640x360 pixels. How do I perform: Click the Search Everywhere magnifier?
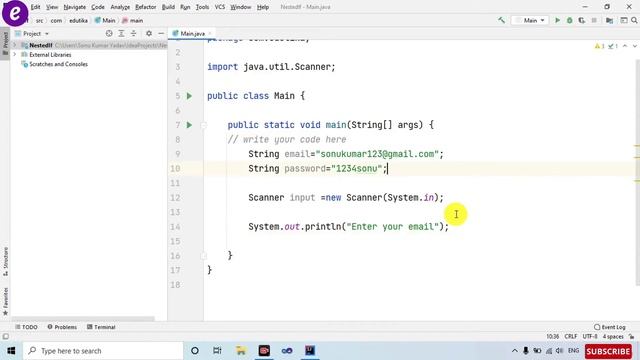pyautogui.click(x=634, y=20)
